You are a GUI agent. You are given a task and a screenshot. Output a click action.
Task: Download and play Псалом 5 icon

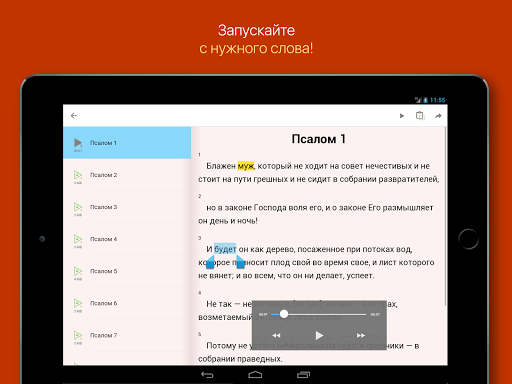coord(78,271)
